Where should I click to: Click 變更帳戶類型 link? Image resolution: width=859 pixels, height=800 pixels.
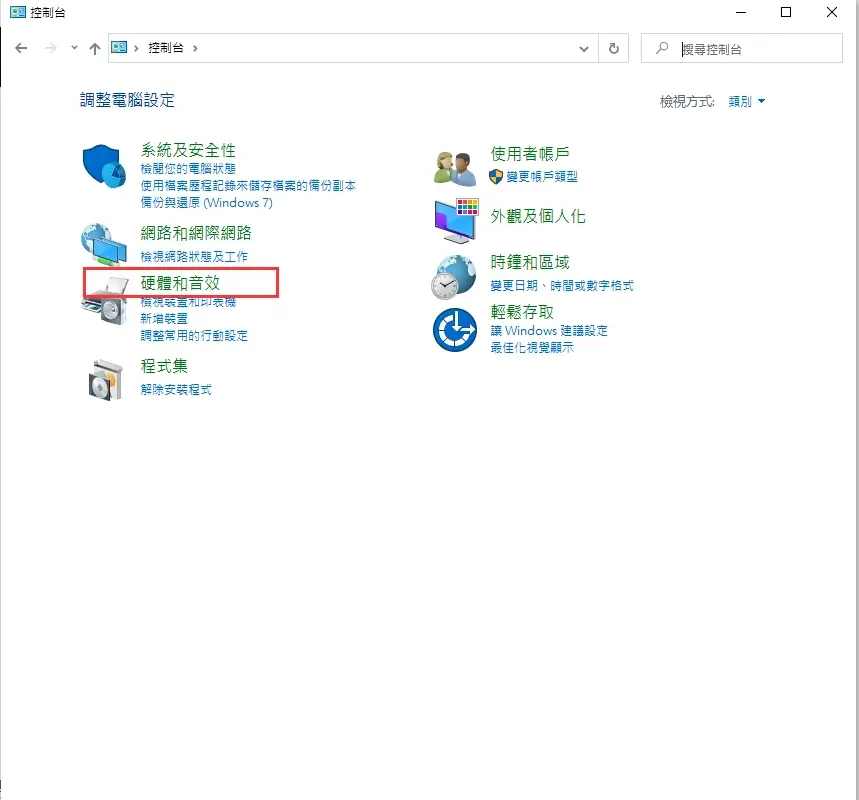tap(542, 176)
